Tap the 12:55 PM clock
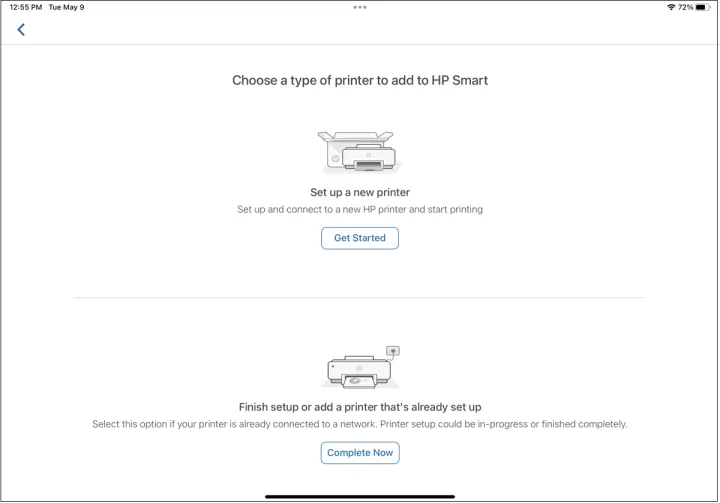This screenshot has height=503, width=720. coord(23,7)
